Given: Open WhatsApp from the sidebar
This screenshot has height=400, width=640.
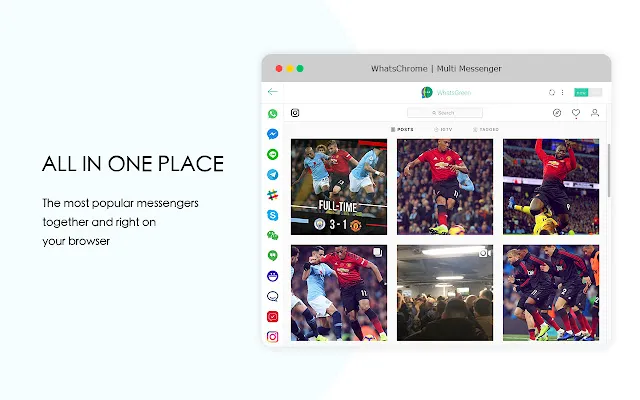Looking at the screenshot, I should 273,113.
